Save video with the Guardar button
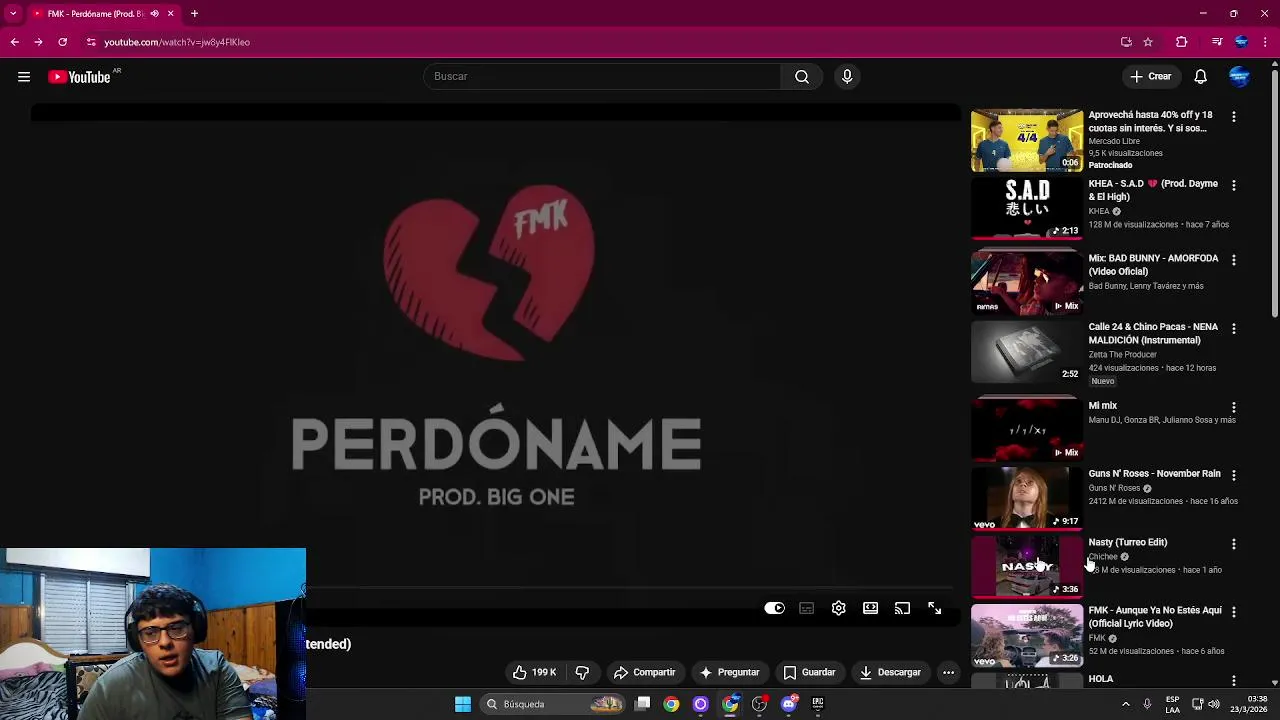The image size is (1280, 720). [809, 672]
